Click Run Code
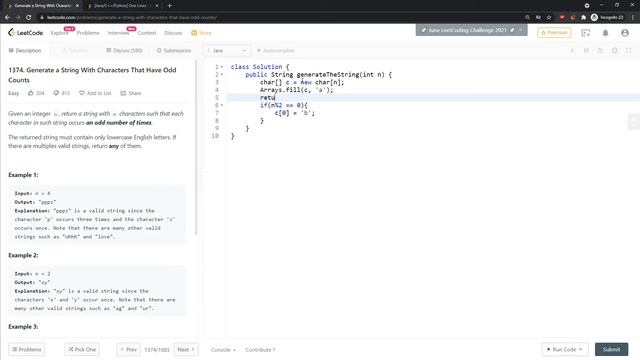 [564, 349]
